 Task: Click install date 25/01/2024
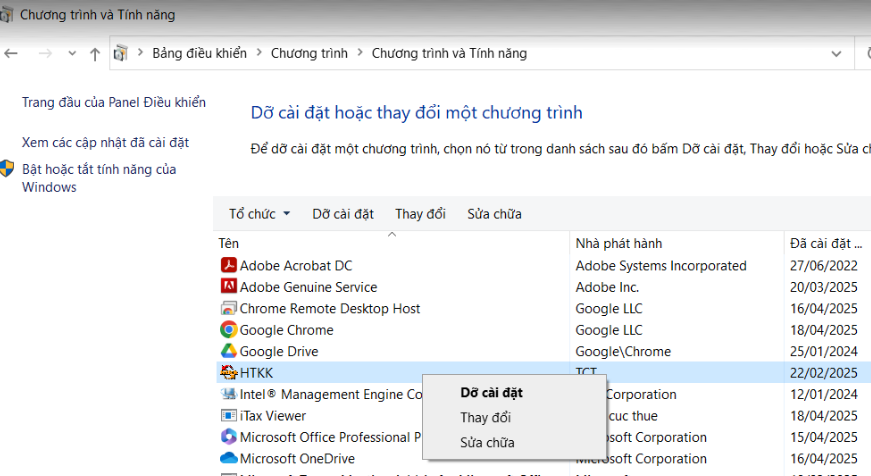point(824,352)
